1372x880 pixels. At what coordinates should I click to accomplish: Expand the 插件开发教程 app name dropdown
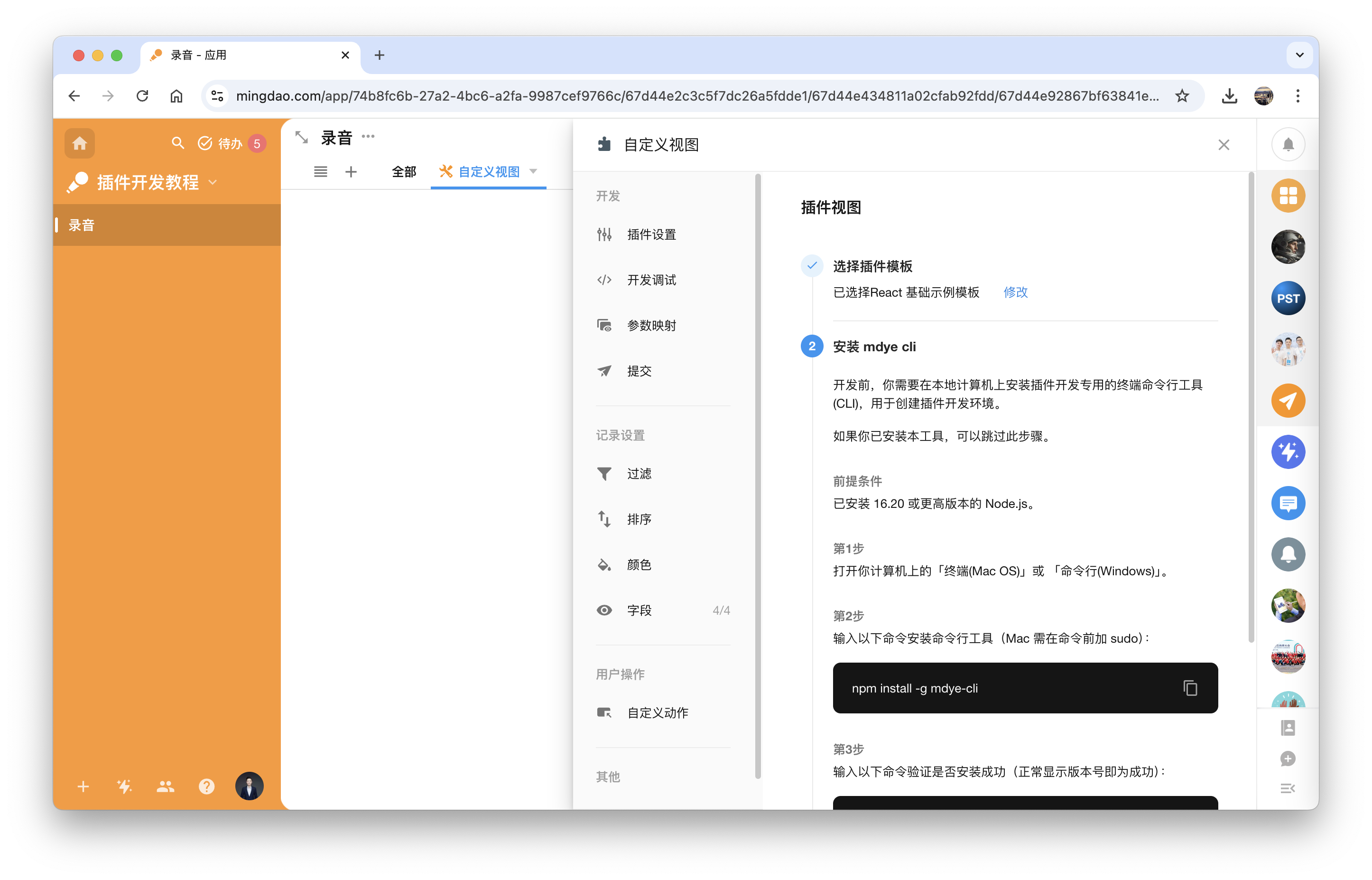coord(213,182)
